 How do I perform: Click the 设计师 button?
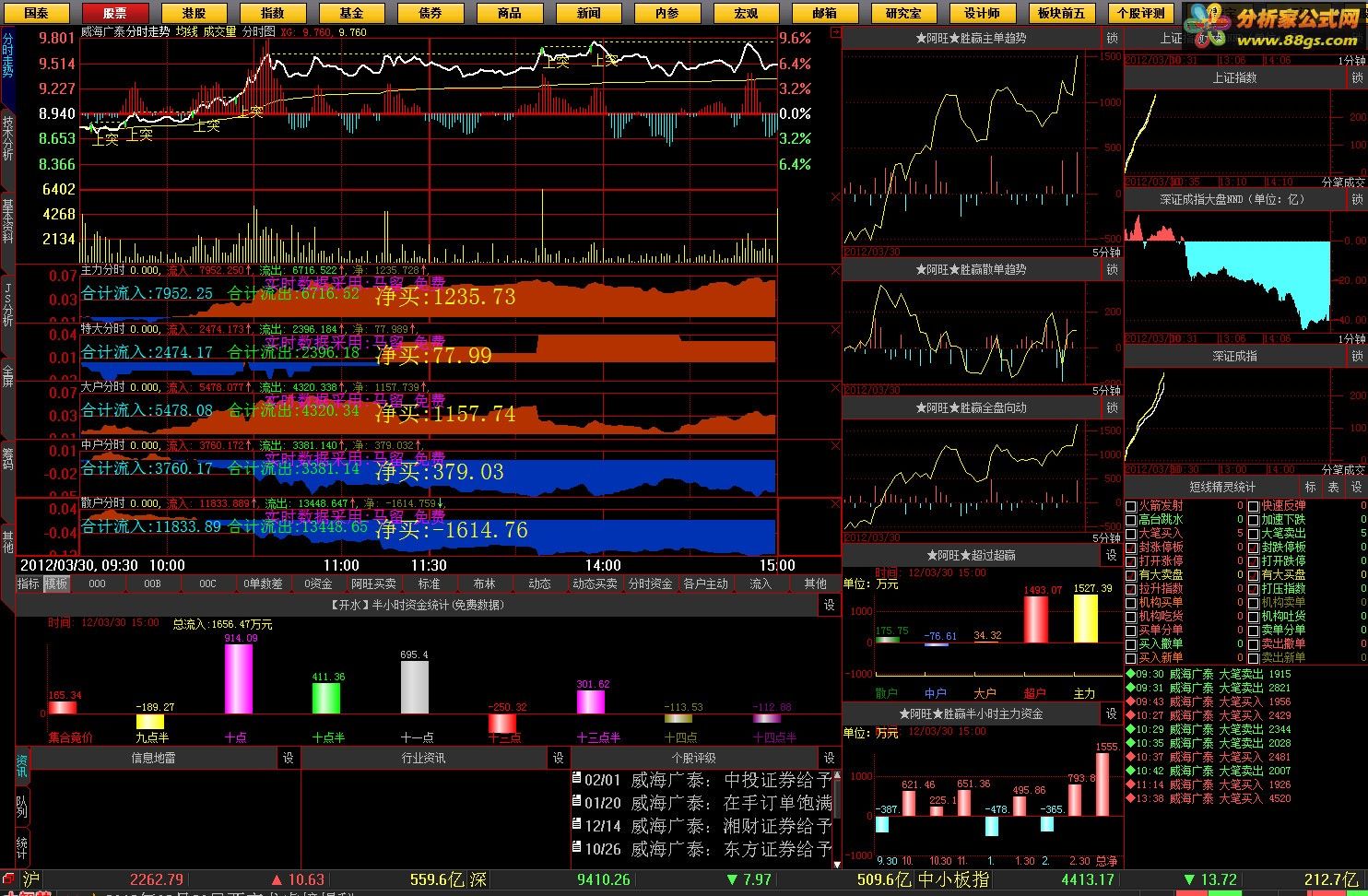(982, 13)
